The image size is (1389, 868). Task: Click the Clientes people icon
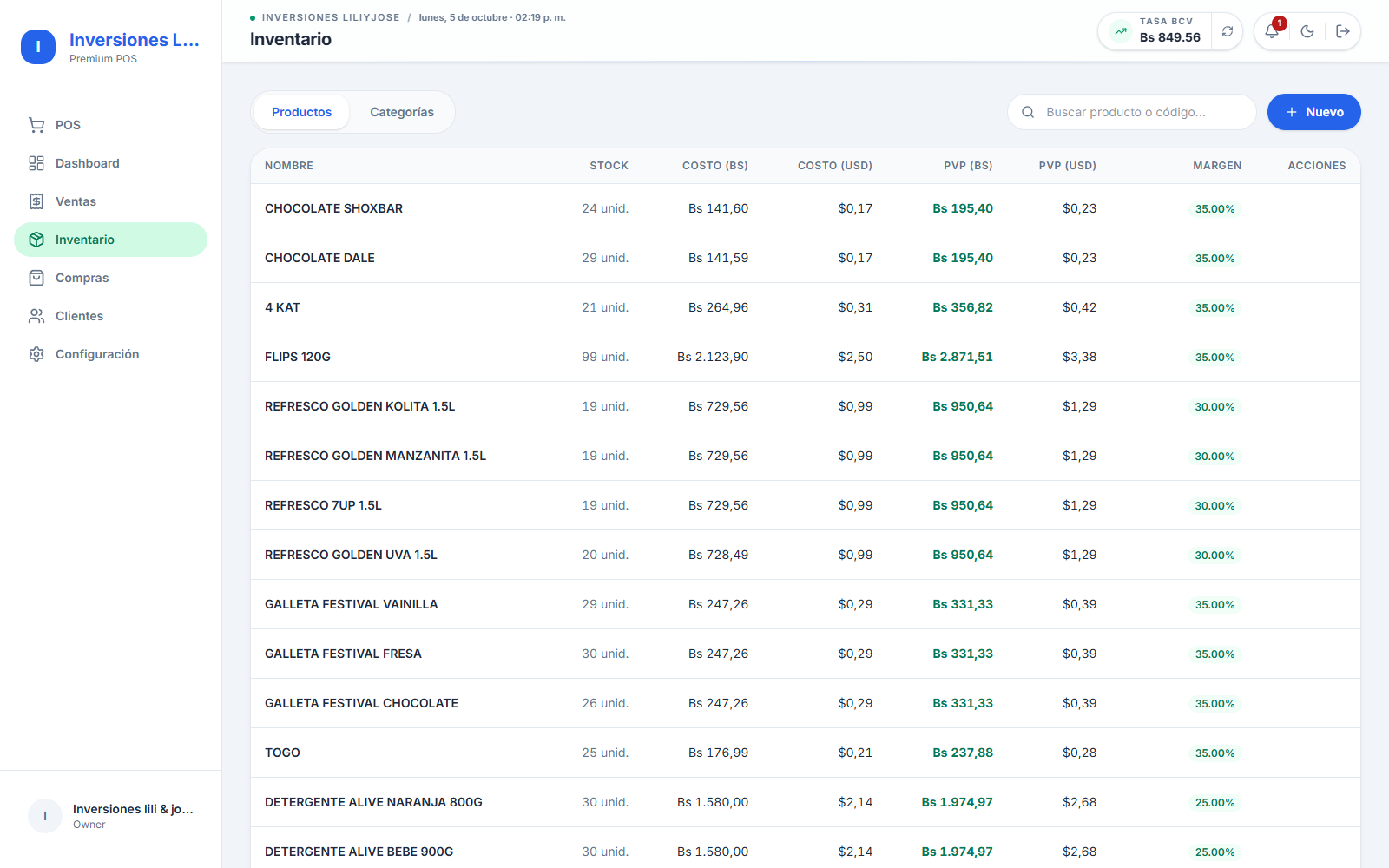point(36,316)
